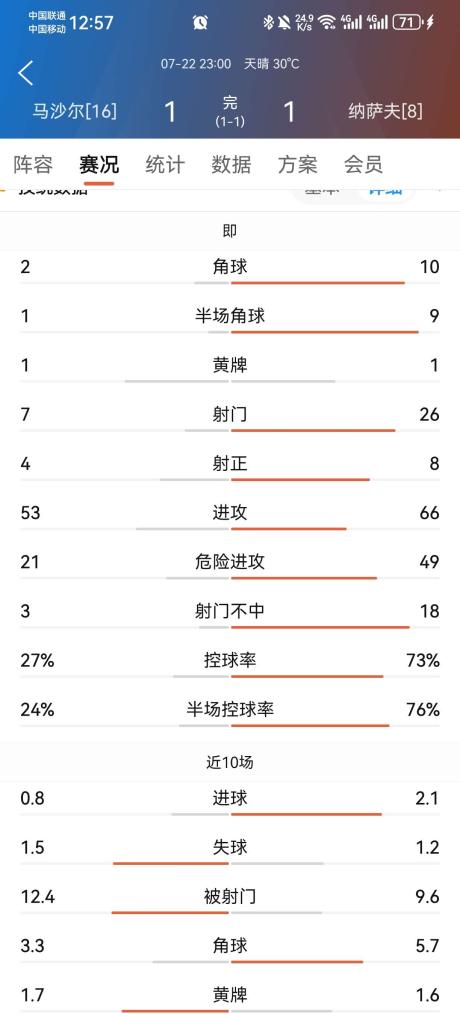This screenshot has height=1014, width=460.
Task: Tap the first 4G signal bars icon
Action: point(352,23)
